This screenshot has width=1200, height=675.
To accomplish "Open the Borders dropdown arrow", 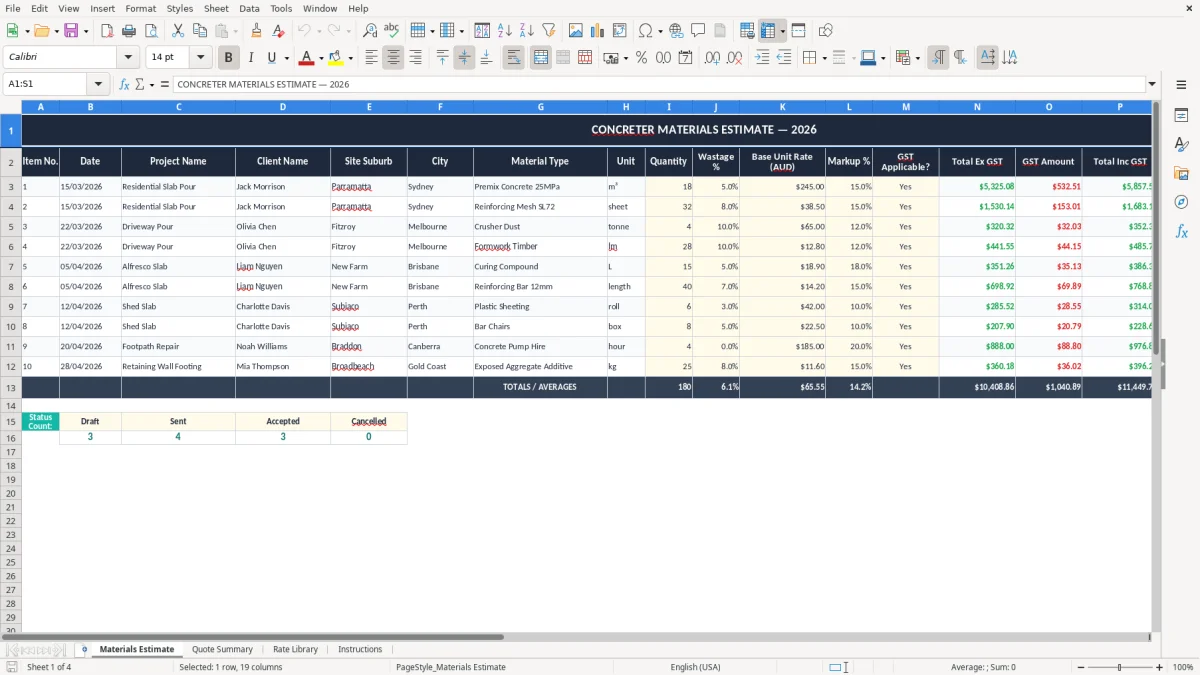I will point(823,58).
